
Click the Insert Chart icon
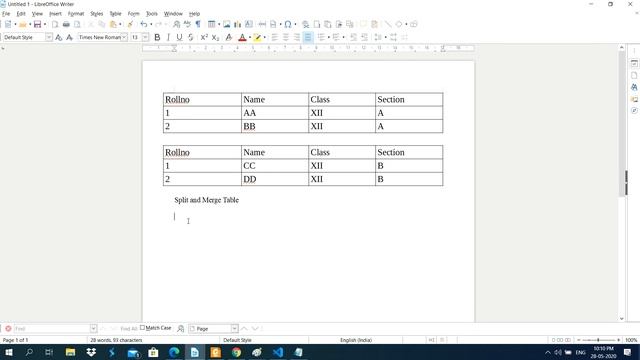pyautogui.click(x=238, y=24)
